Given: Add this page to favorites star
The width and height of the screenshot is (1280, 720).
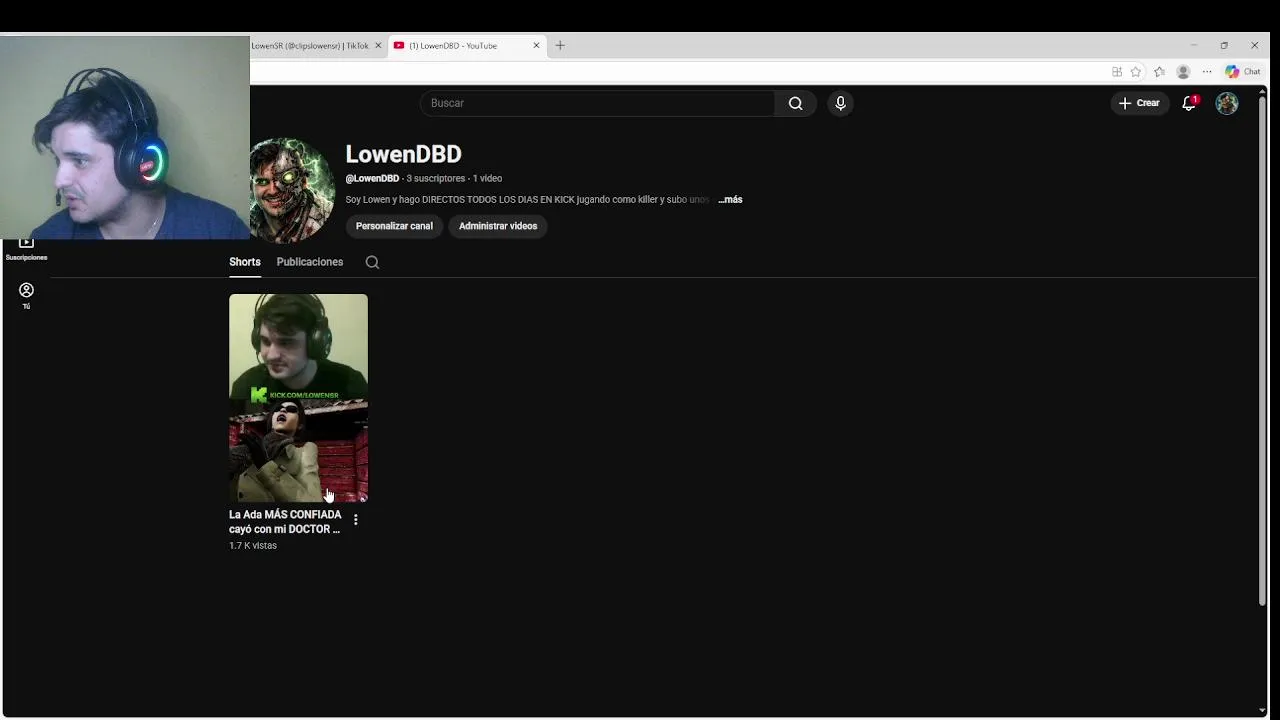Looking at the screenshot, I should click(x=1136, y=72).
